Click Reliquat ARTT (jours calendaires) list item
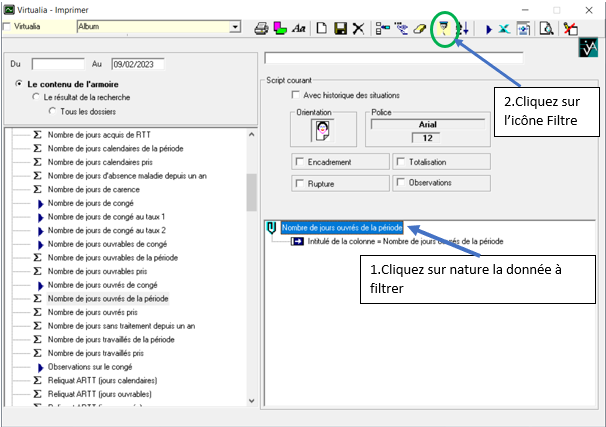Screen dimensions: 606x427 pos(102,380)
